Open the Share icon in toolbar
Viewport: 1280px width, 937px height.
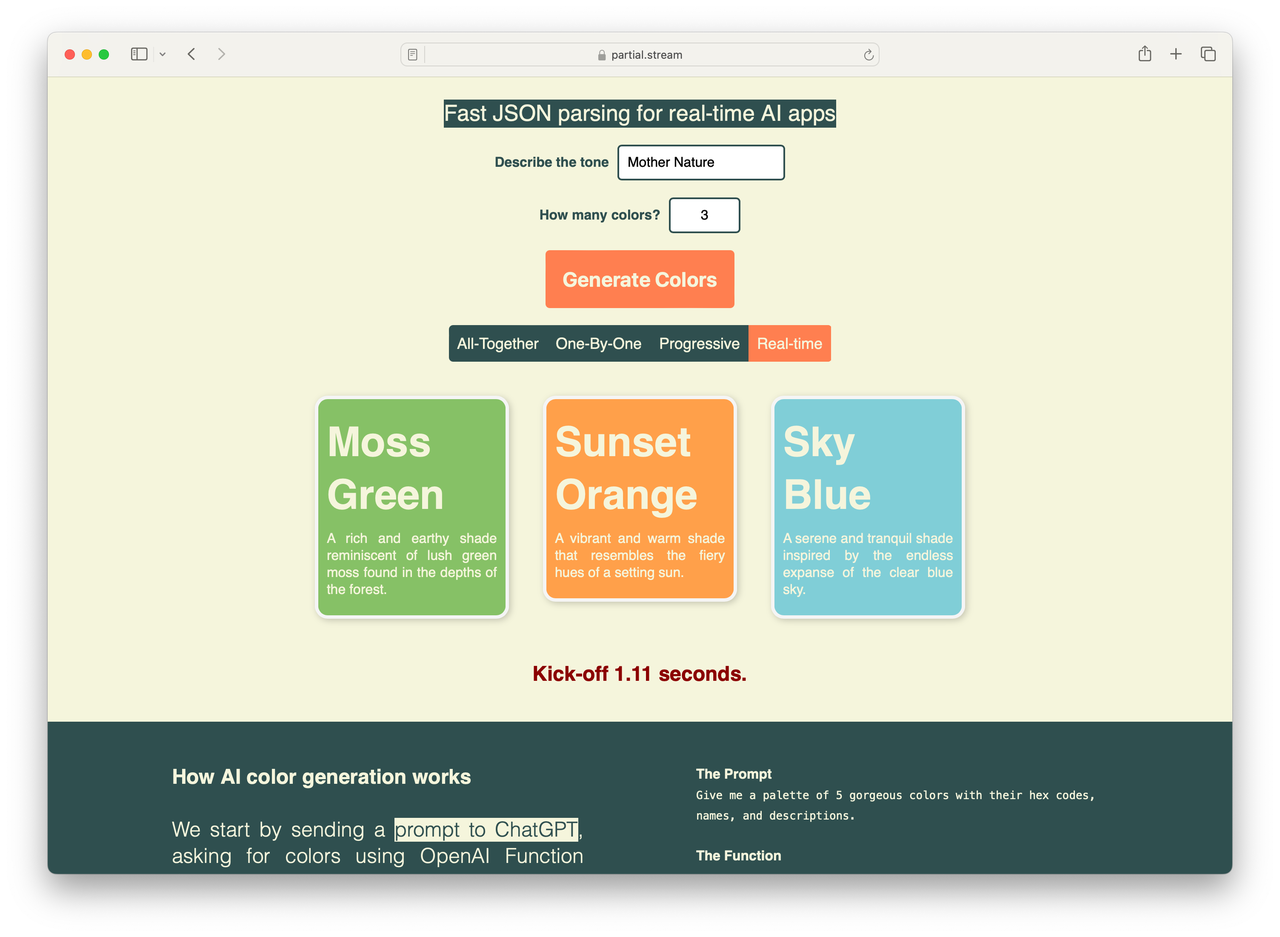tap(1144, 54)
